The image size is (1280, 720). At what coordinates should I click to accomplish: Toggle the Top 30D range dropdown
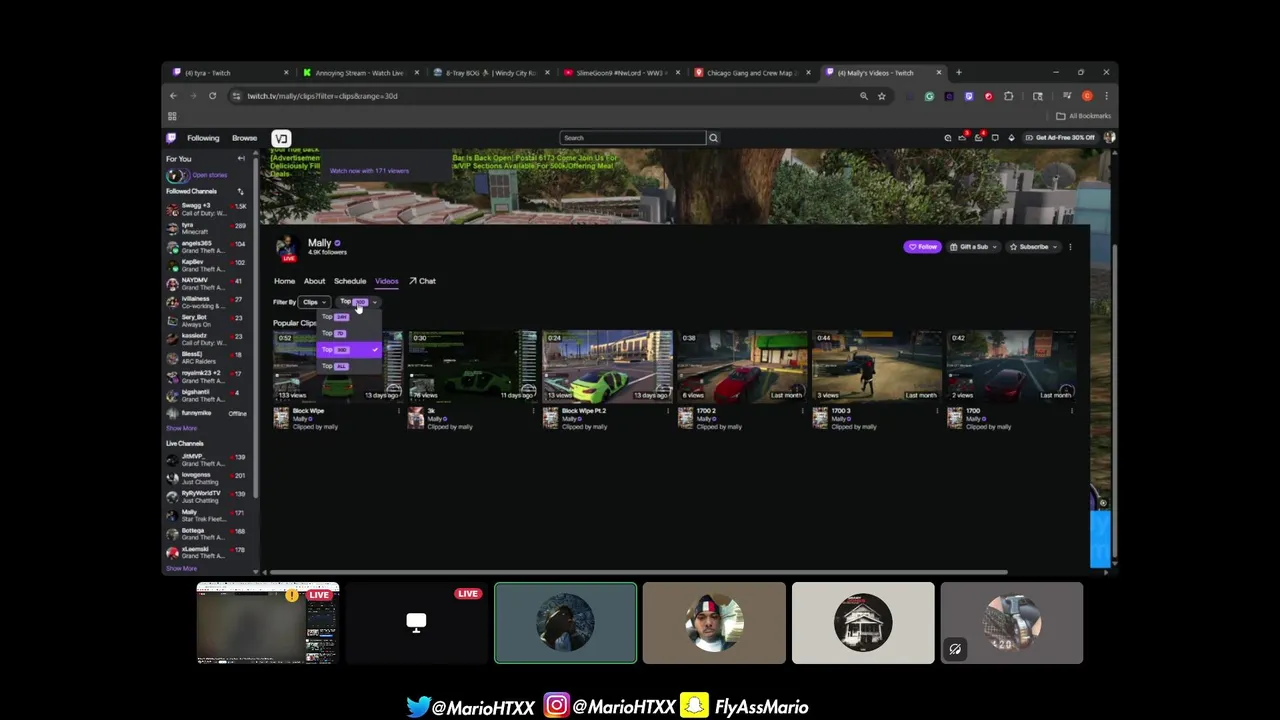point(358,302)
